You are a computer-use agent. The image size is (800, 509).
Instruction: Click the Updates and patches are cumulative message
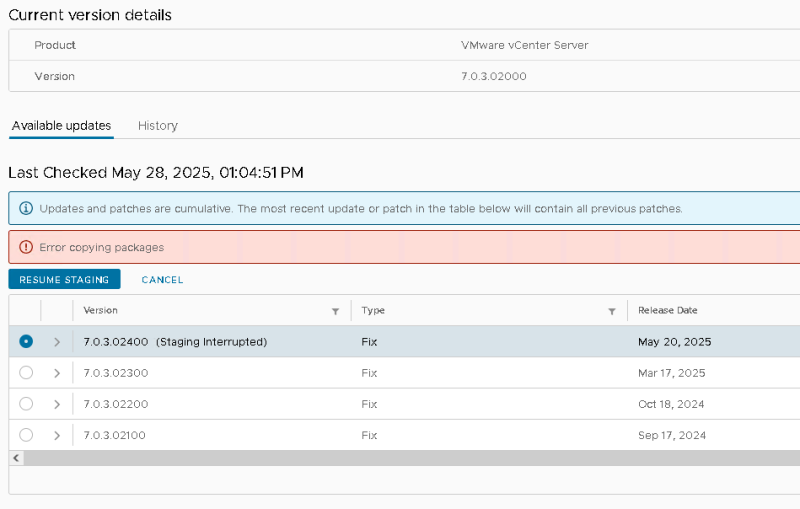(361, 209)
